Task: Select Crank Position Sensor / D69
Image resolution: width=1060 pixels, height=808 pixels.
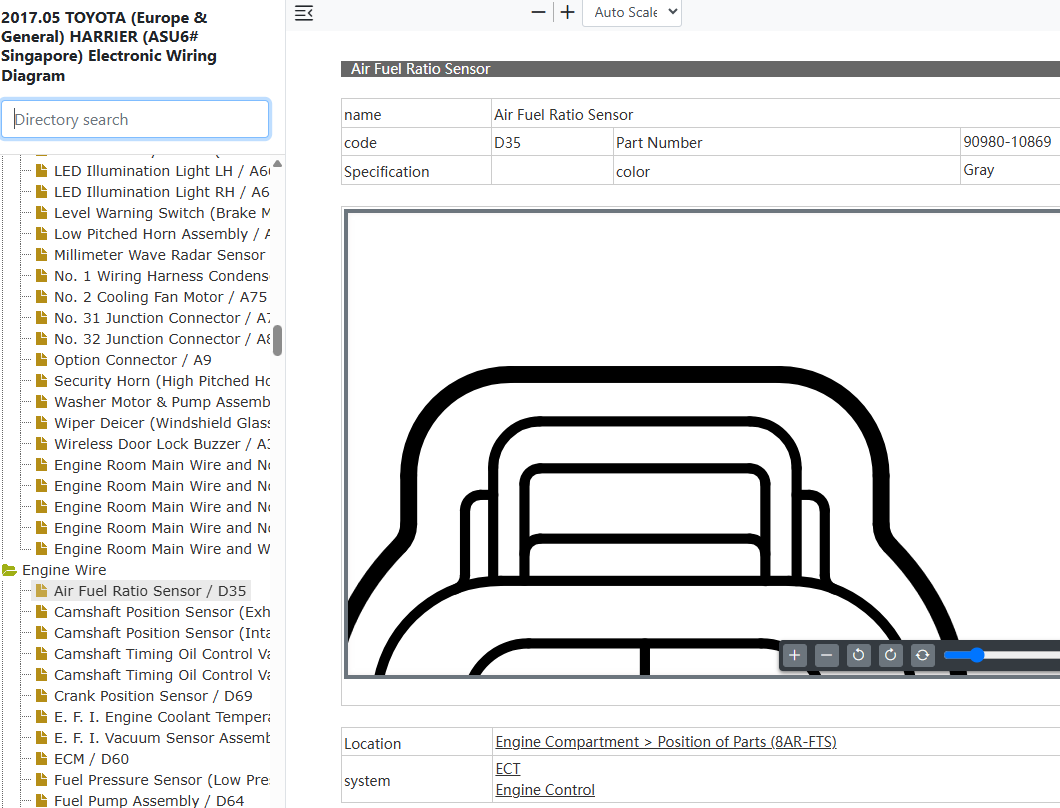Action: [153, 696]
